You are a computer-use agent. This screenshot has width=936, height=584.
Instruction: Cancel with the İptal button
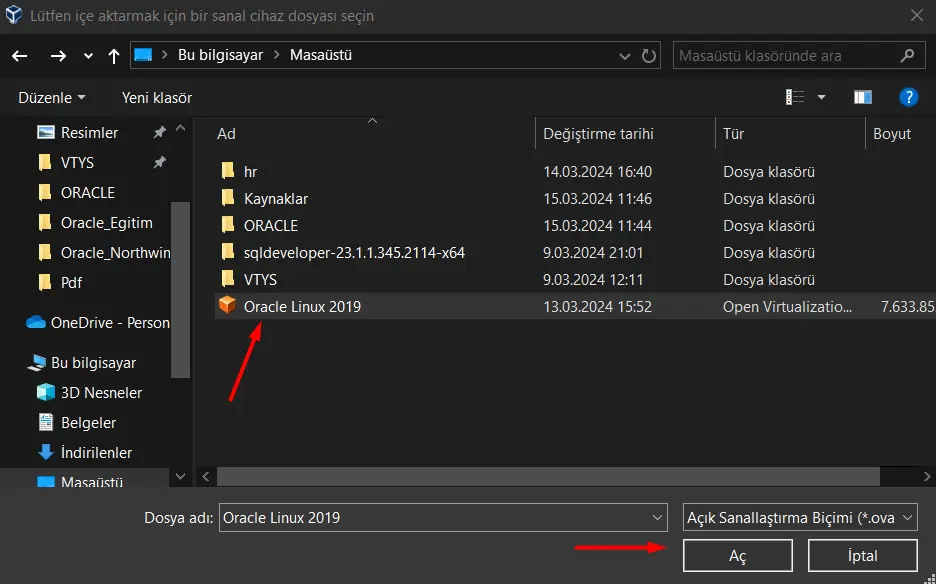click(862, 555)
